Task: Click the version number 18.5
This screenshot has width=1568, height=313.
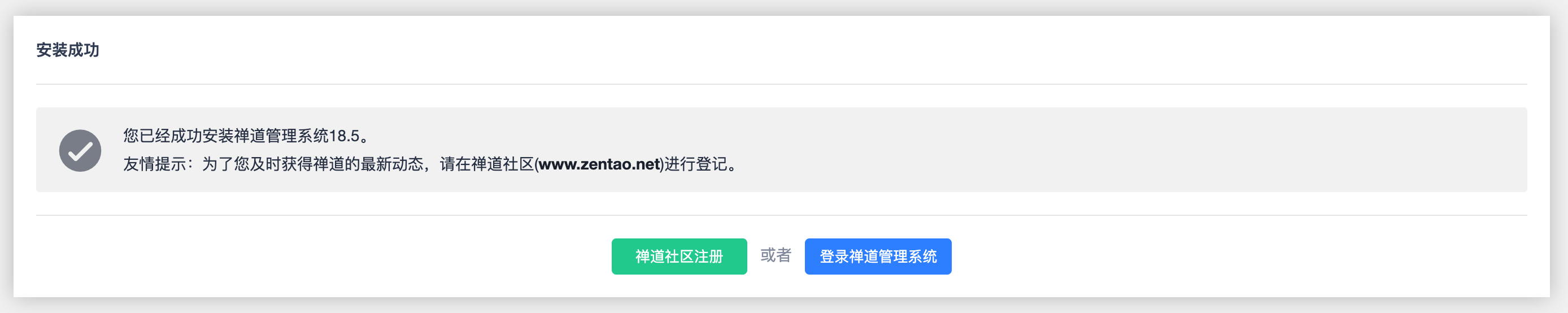Action: pos(344,136)
